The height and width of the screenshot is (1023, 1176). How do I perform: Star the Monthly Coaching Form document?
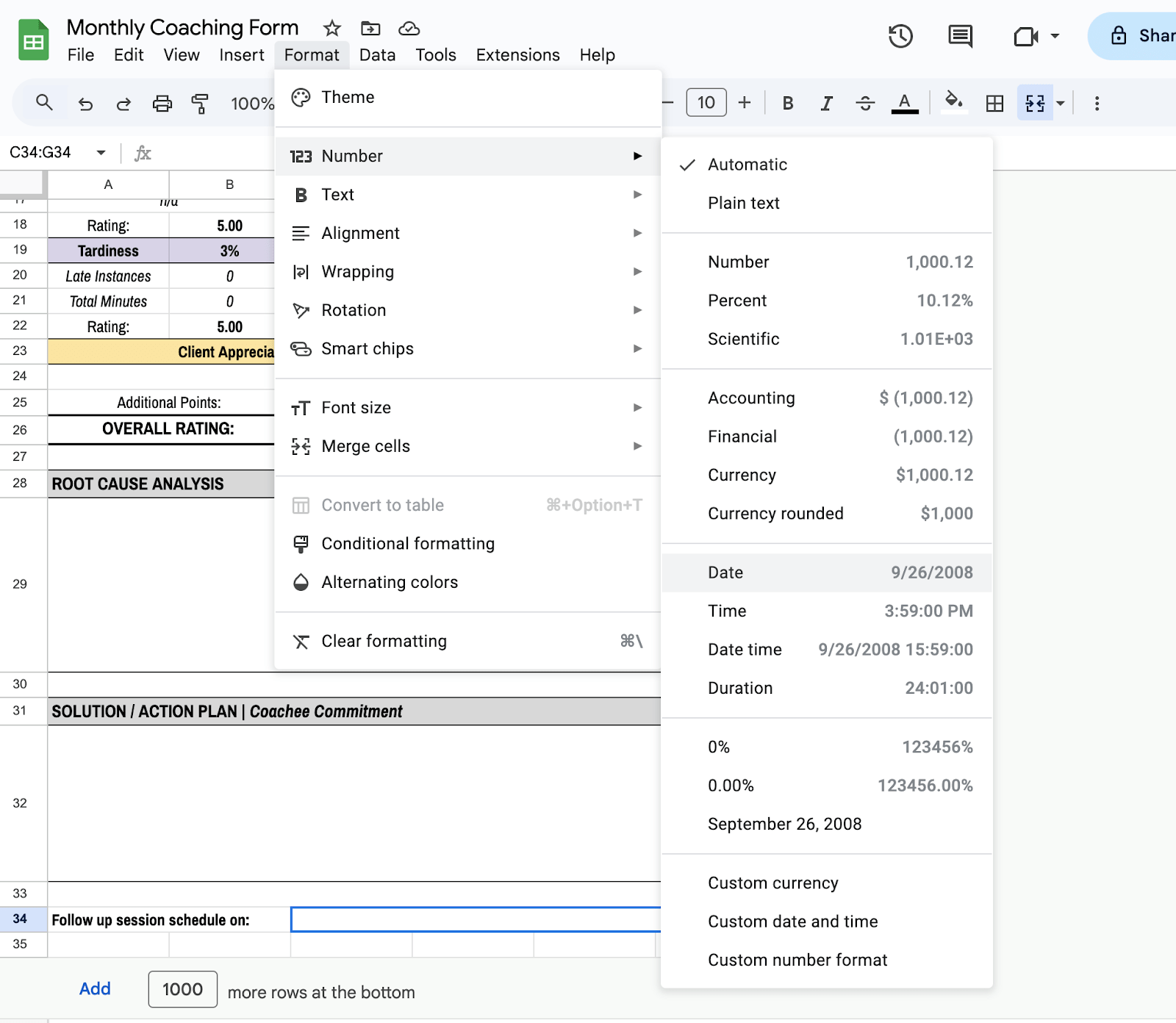click(332, 29)
